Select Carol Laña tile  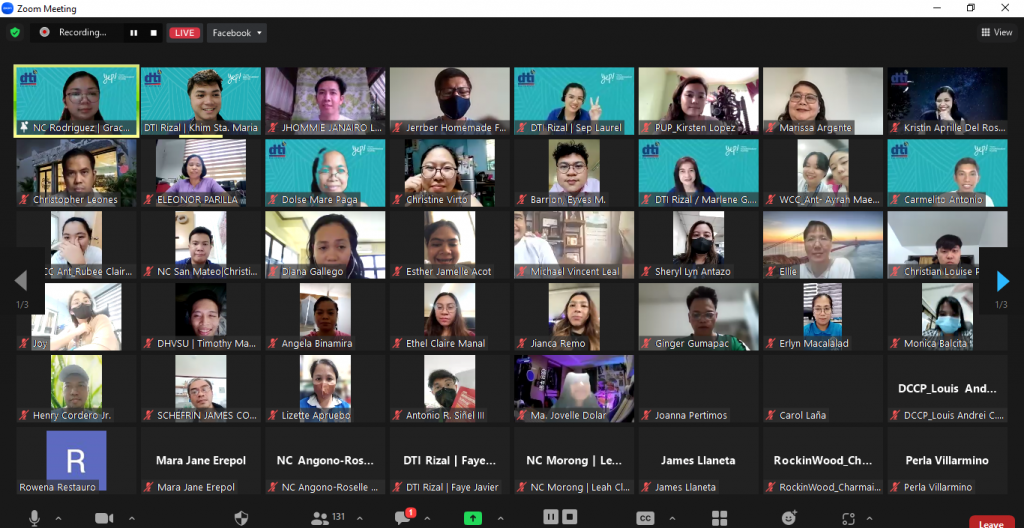tap(823, 388)
